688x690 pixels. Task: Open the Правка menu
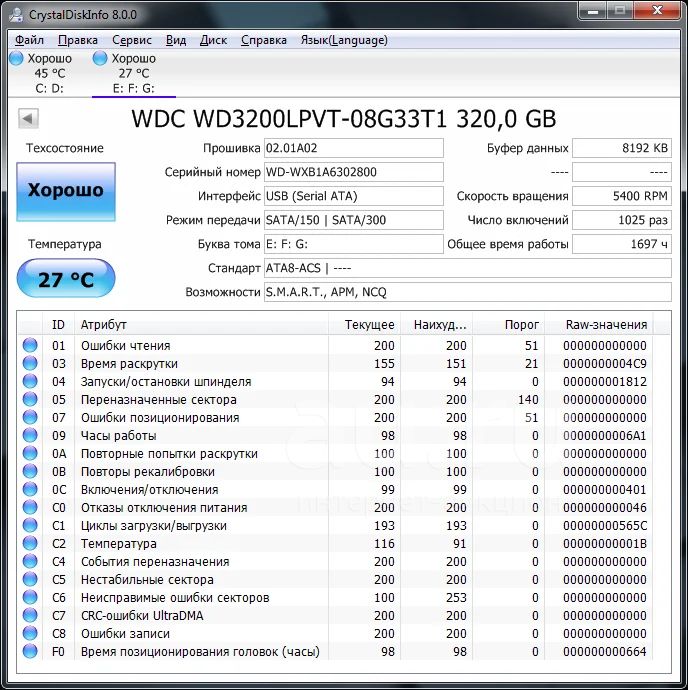tap(77, 40)
